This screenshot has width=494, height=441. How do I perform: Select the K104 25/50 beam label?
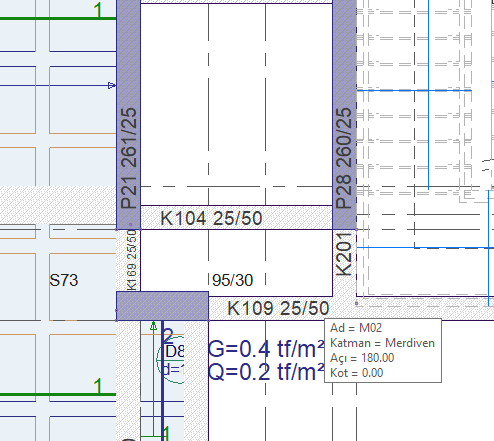click(x=211, y=219)
